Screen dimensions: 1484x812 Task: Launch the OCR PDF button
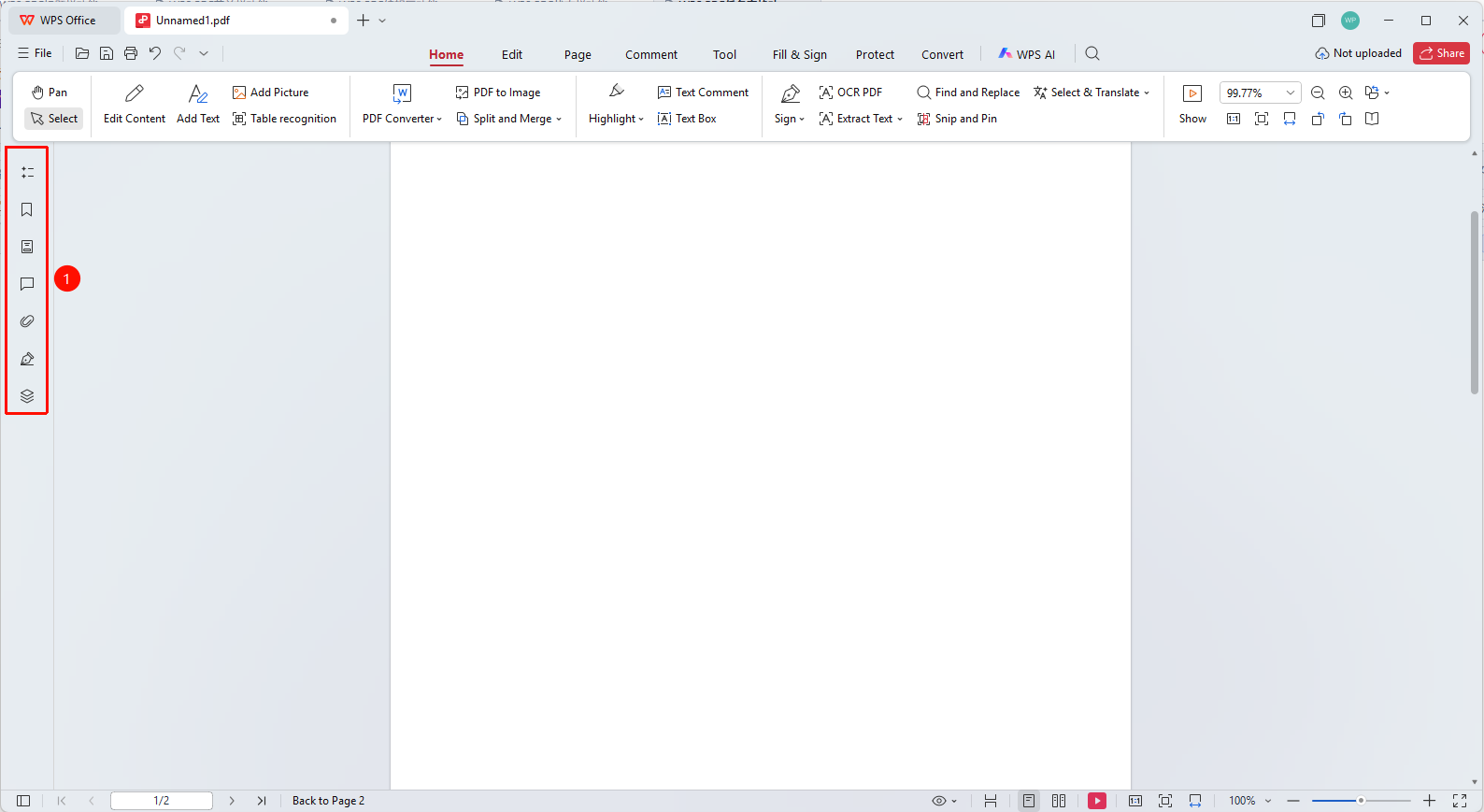tap(850, 93)
